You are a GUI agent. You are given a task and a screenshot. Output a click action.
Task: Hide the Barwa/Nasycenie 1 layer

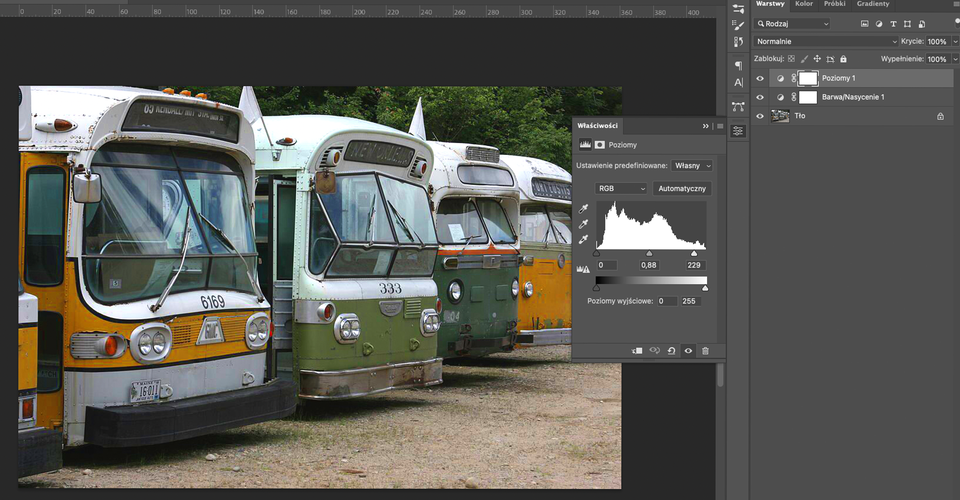coord(760,97)
